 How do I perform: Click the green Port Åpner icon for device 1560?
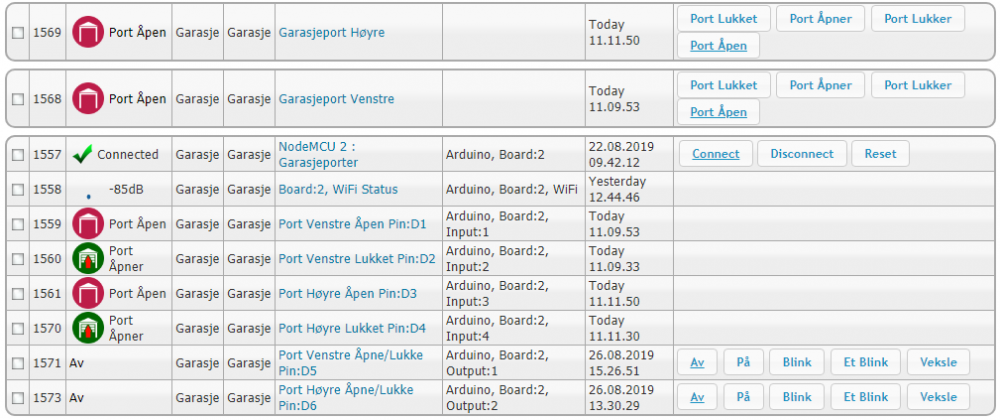pos(88,259)
